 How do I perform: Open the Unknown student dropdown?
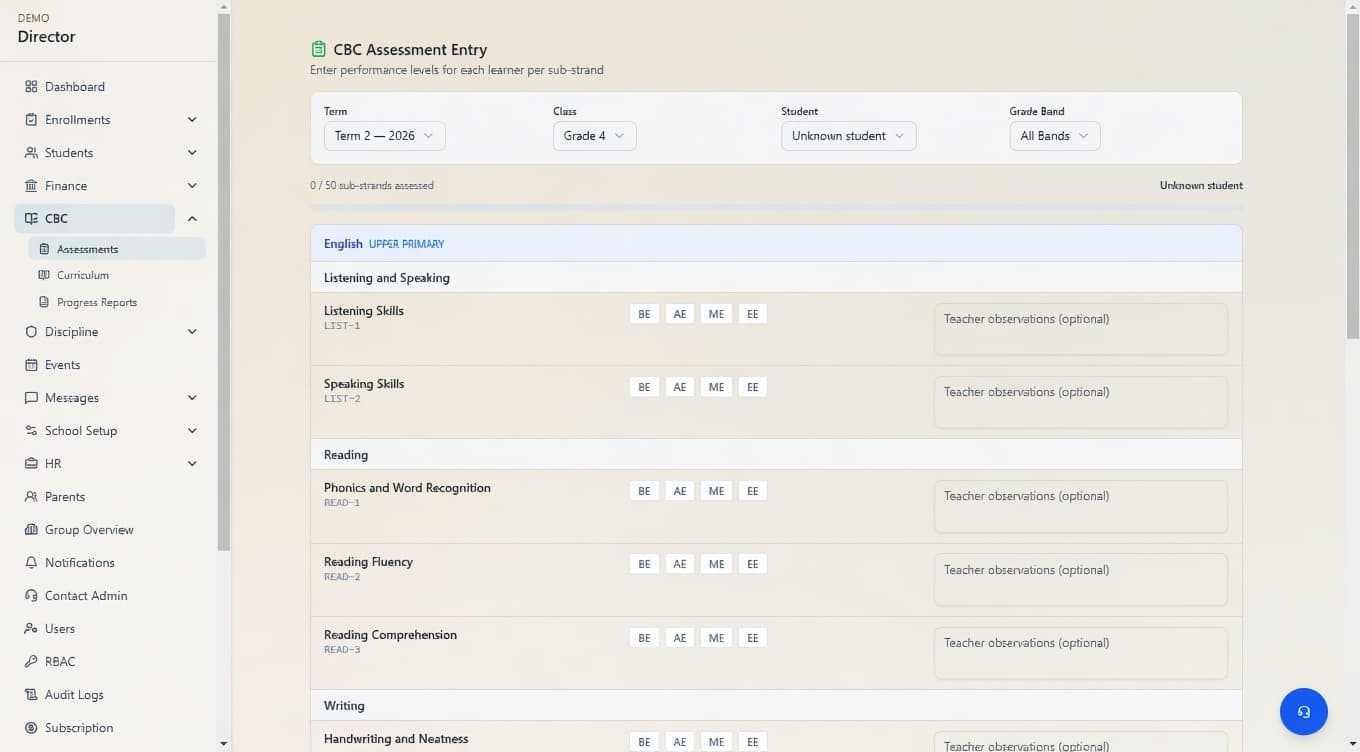[848, 136]
